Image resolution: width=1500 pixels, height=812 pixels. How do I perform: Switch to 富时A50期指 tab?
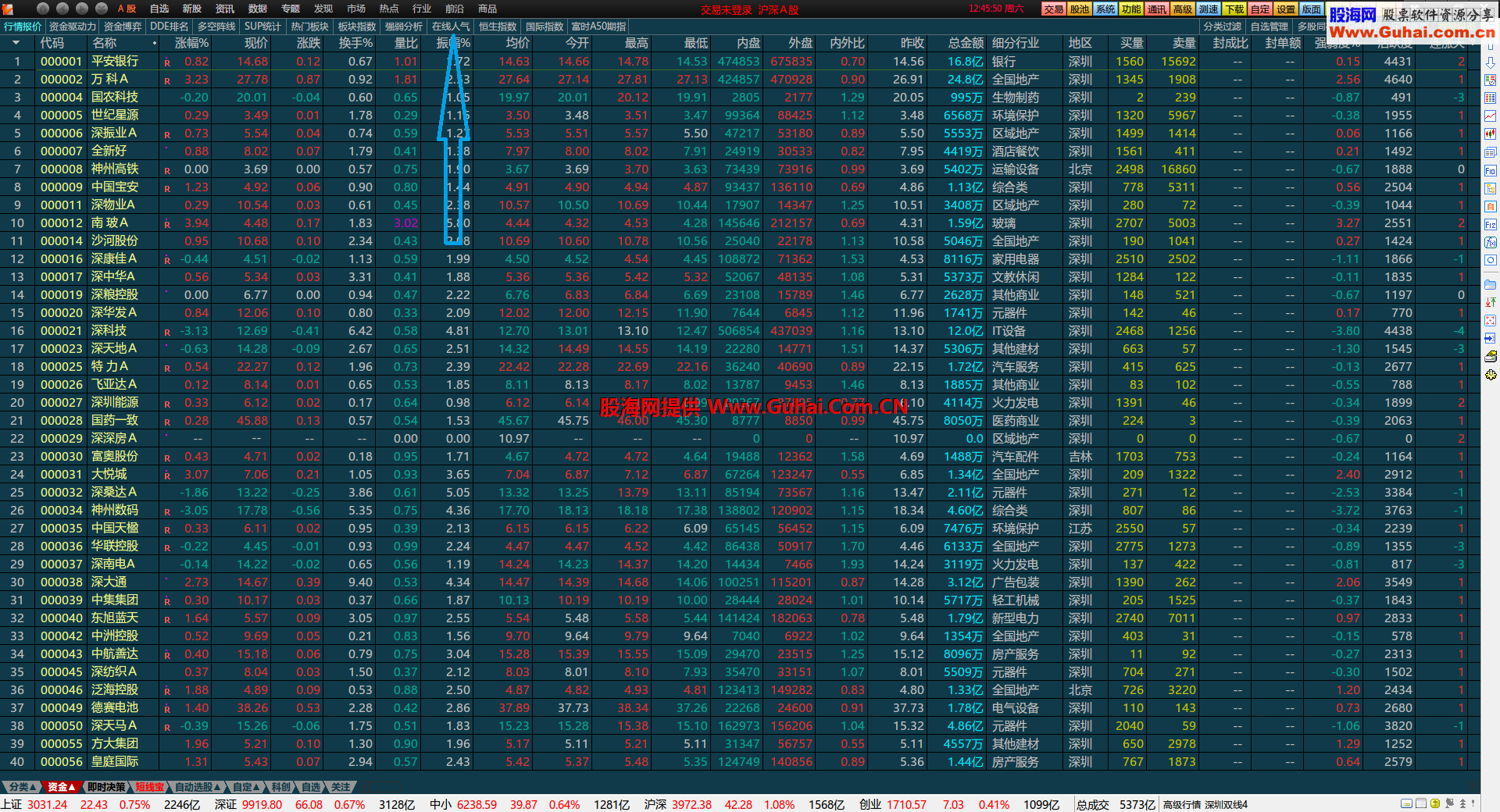coord(599,27)
